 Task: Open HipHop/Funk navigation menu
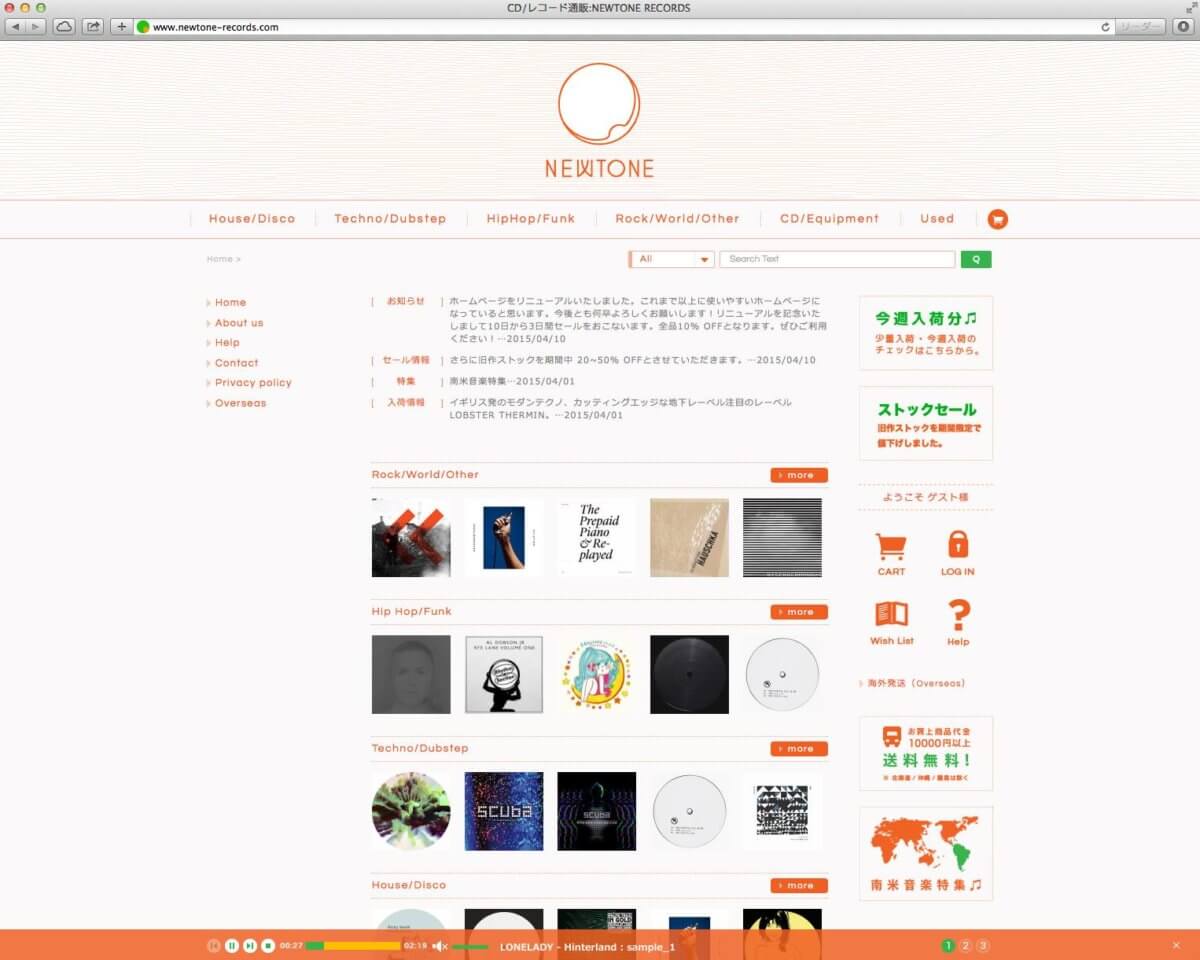[x=531, y=219]
